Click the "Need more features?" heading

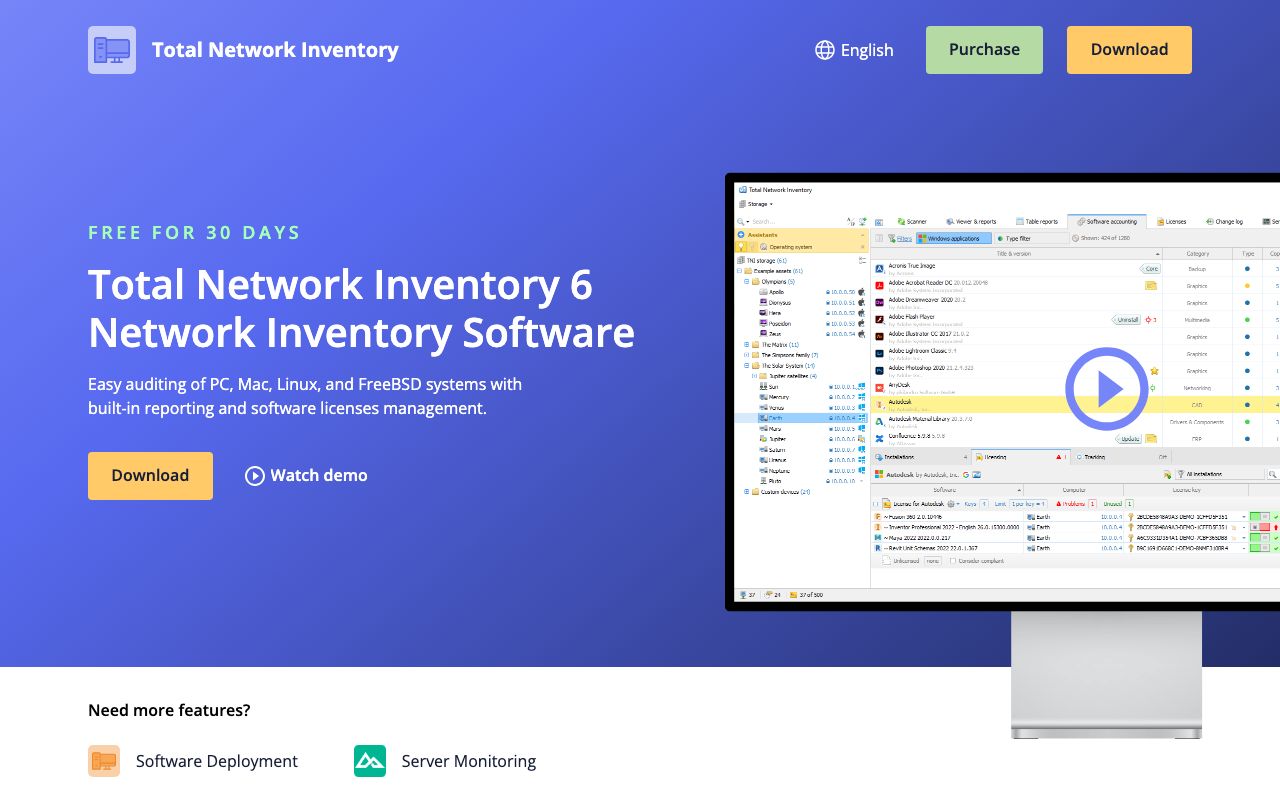(169, 710)
